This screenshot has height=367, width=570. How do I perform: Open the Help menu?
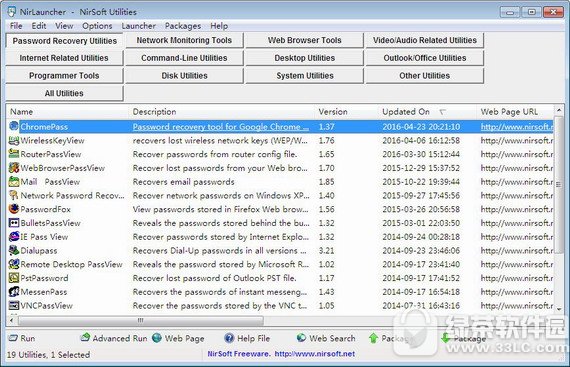coord(219,26)
